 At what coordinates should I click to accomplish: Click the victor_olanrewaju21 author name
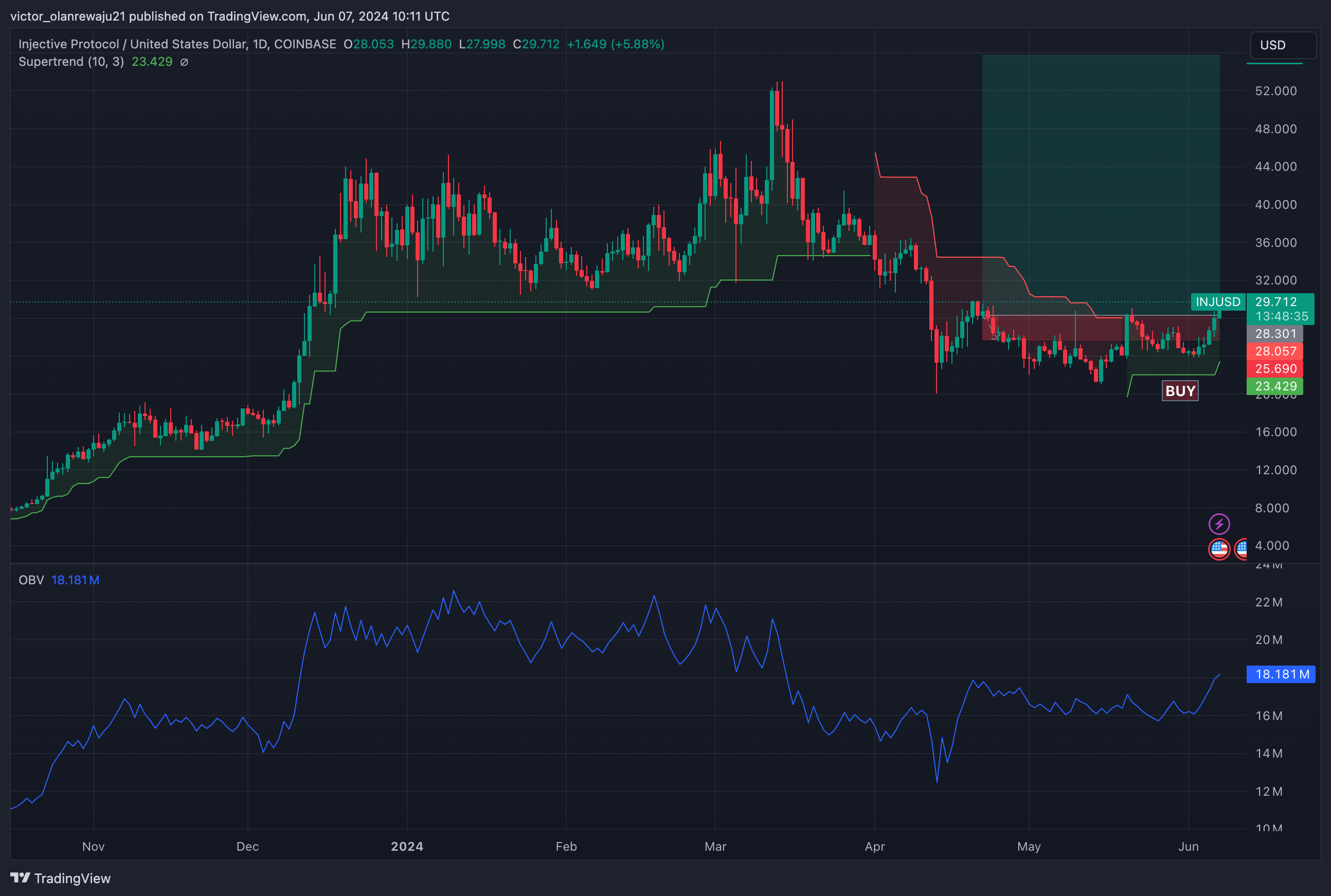click(x=67, y=16)
